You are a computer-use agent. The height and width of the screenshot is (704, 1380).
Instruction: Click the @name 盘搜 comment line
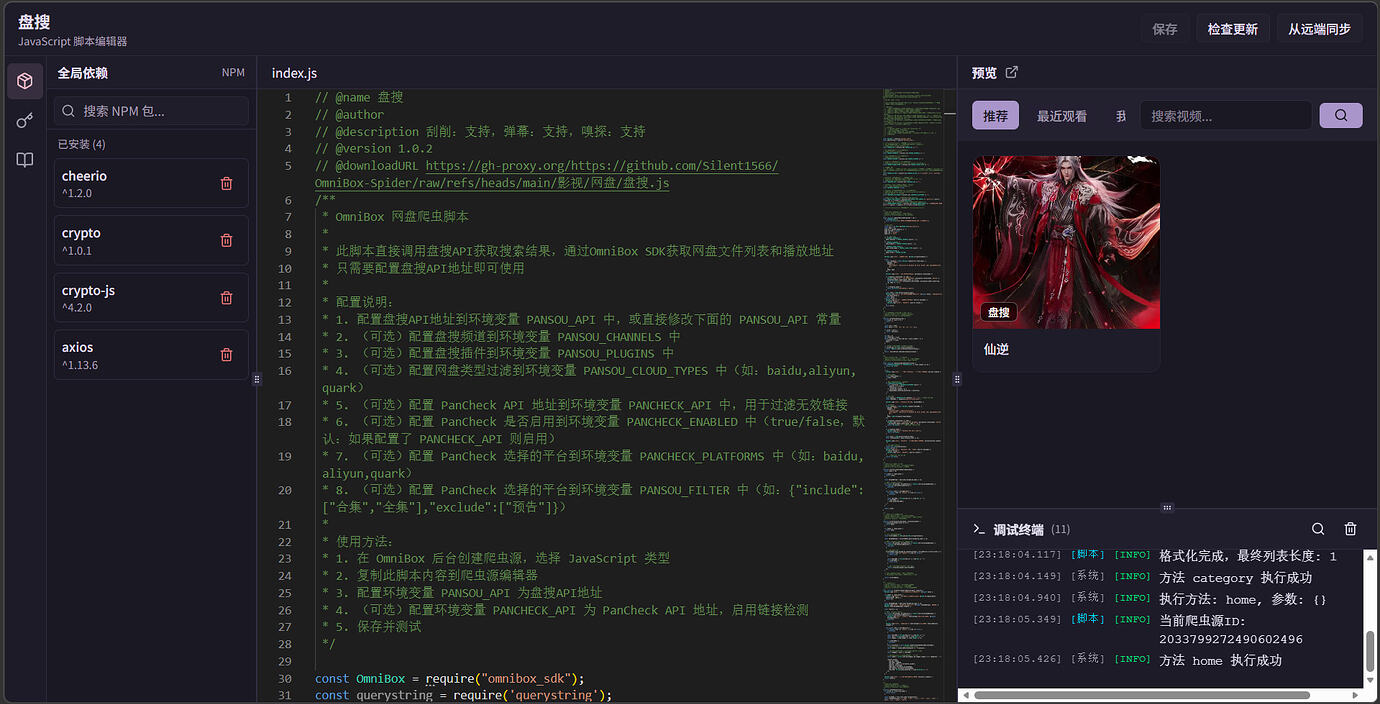359,98
